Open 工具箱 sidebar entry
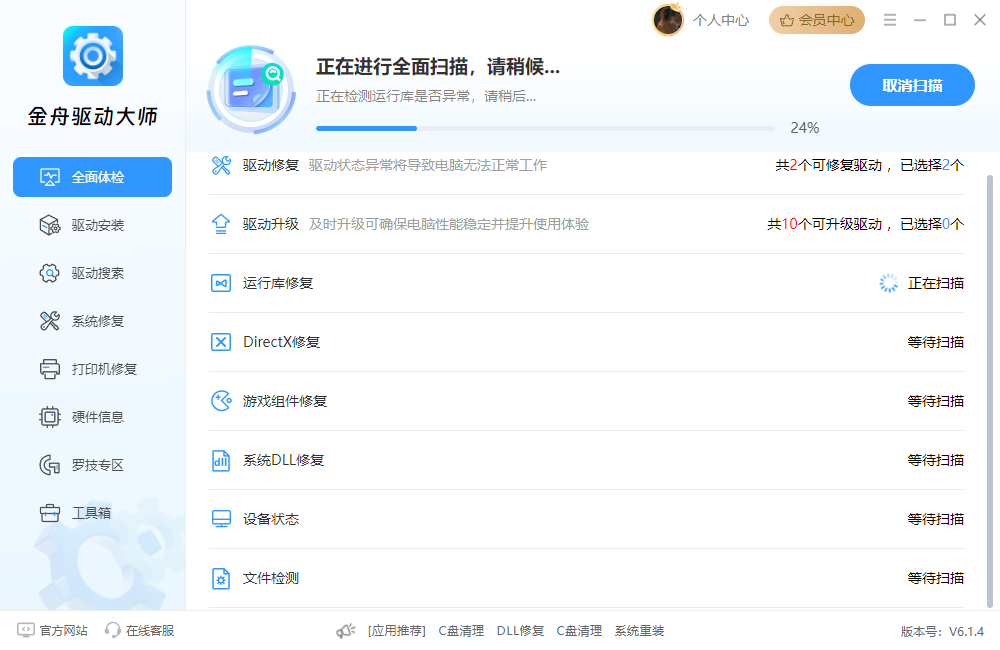Image resolution: width=1000 pixels, height=650 pixels. pyautogui.click(x=92, y=513)
